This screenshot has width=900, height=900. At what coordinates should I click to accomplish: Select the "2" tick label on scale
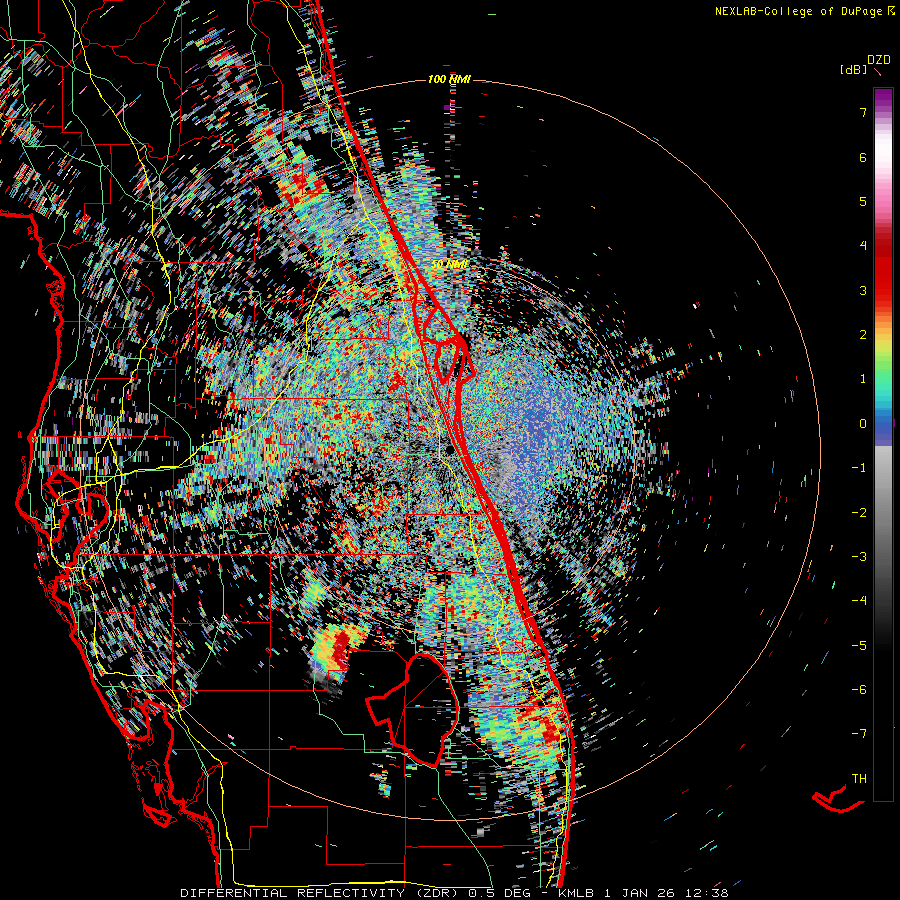pyautogui.click(x=863, y=335)
